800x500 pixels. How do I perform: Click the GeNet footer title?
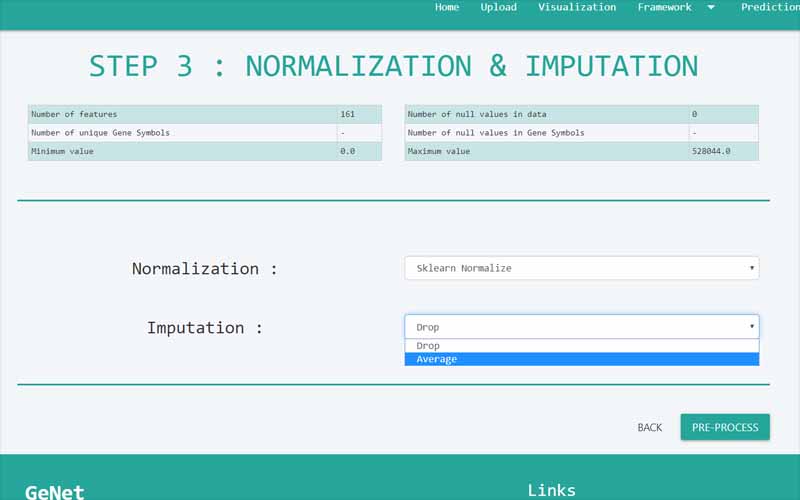54,491
